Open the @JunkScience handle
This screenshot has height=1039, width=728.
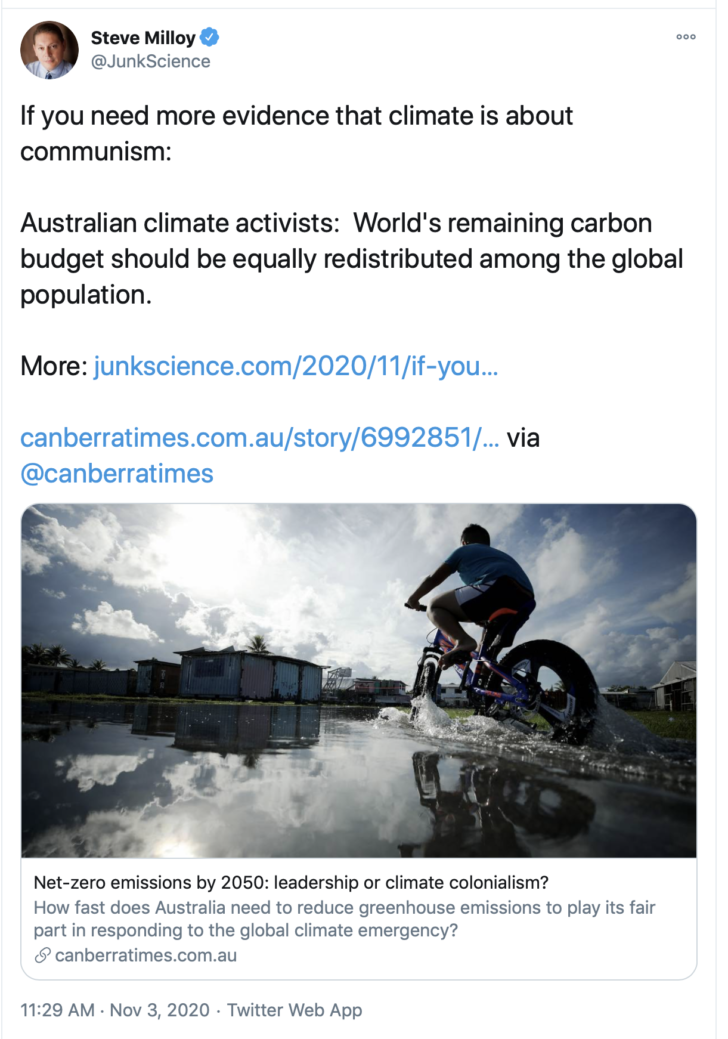click(x=150, y=61)
